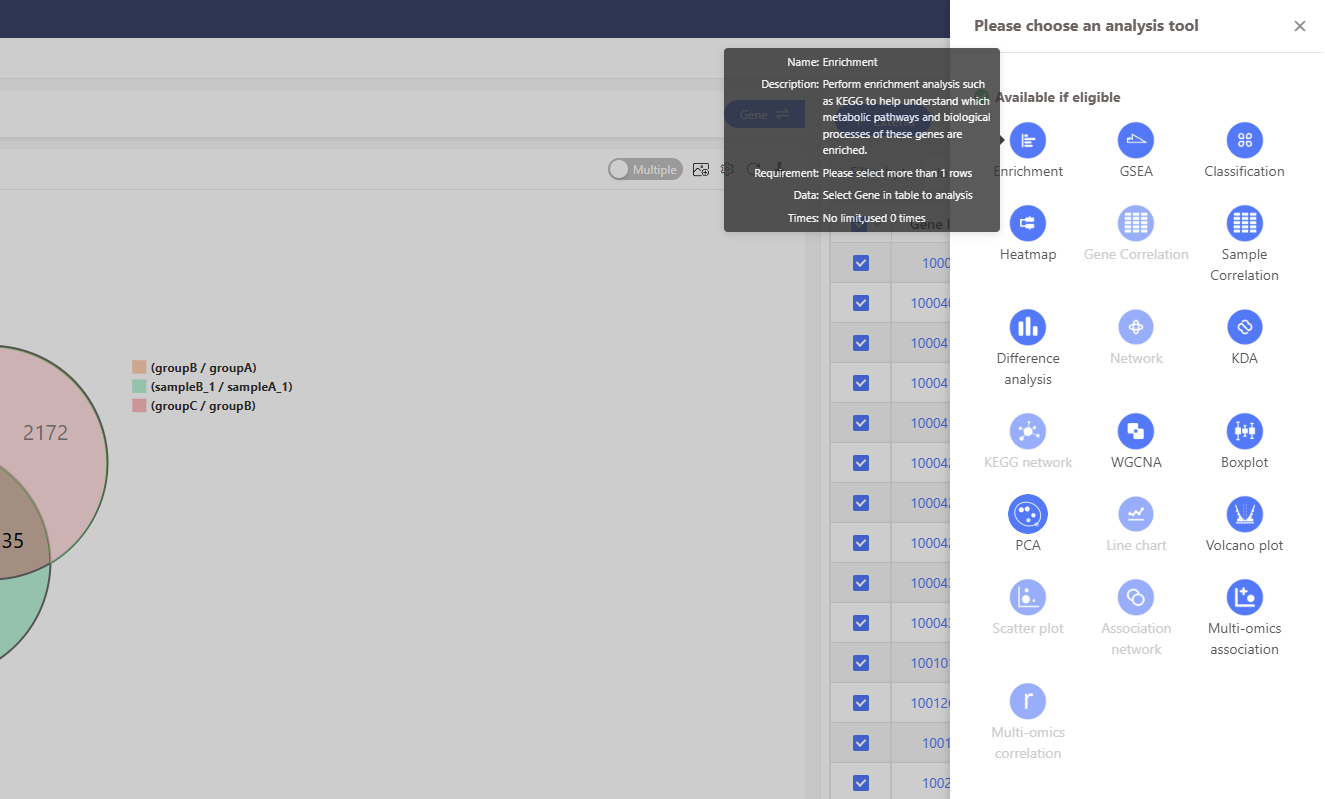The image size is (1325, 799).
Task: Open Multi-omics association tool
Action: click(x=1244, y=597)
